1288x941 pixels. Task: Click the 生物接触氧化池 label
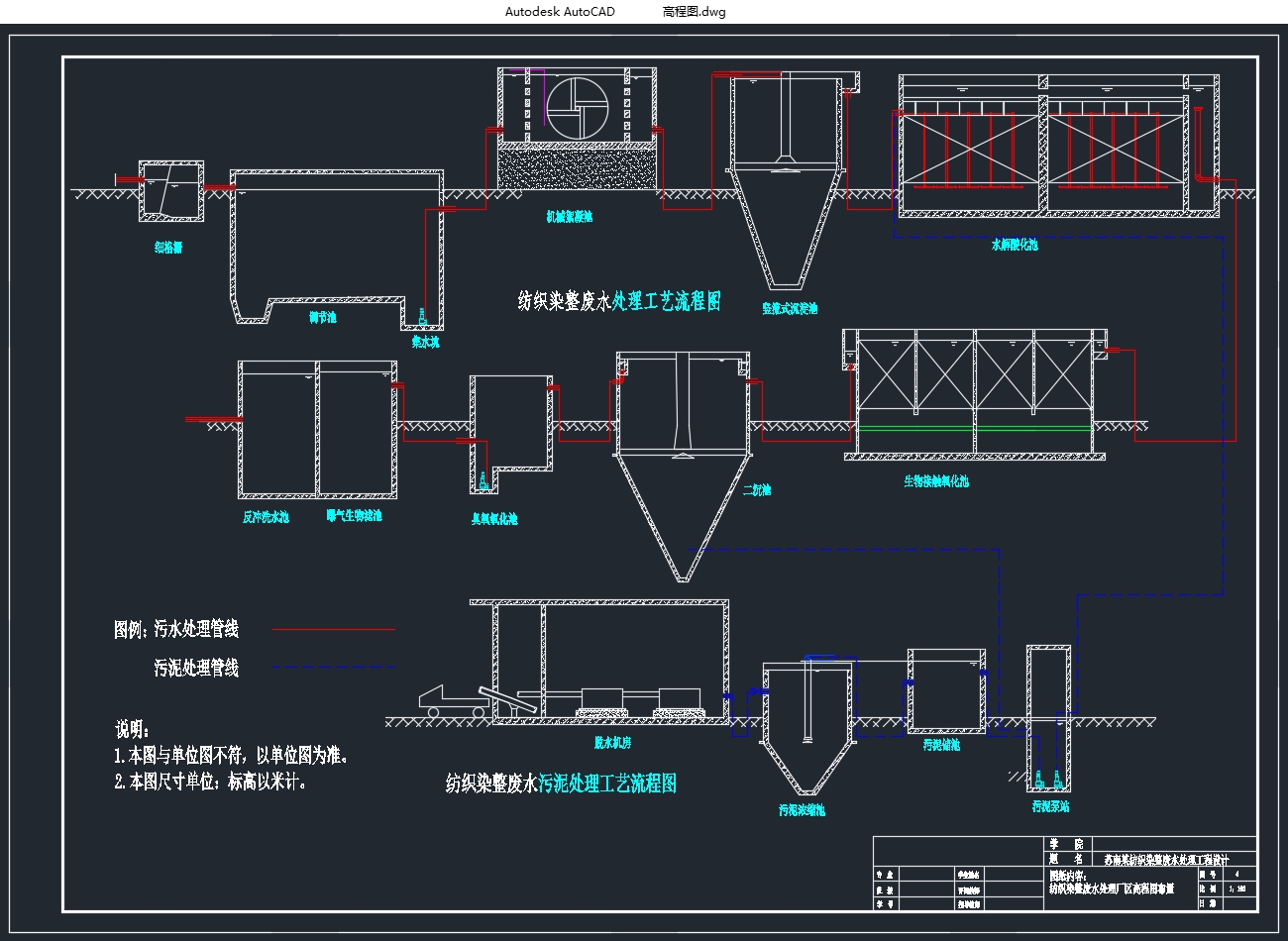click(x=935, y=481)
